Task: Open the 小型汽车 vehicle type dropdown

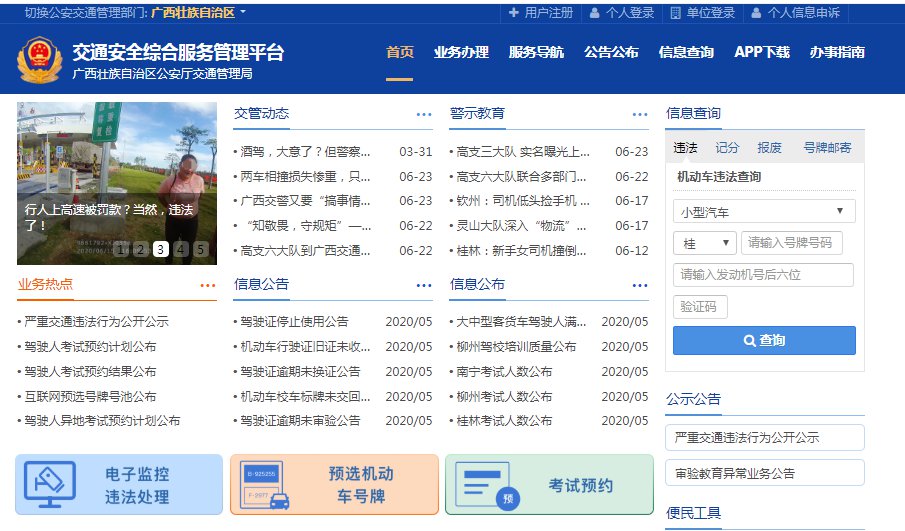Action: [x=764, y=211]
